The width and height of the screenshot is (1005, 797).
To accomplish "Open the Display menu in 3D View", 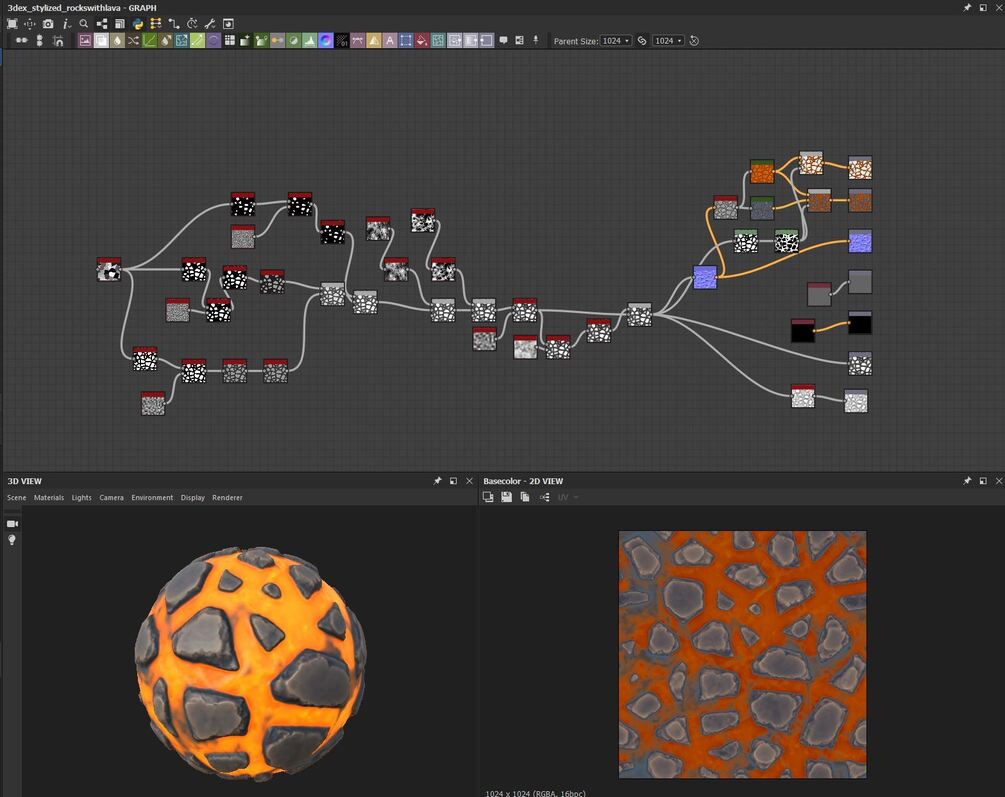I will tap(192, 498).
